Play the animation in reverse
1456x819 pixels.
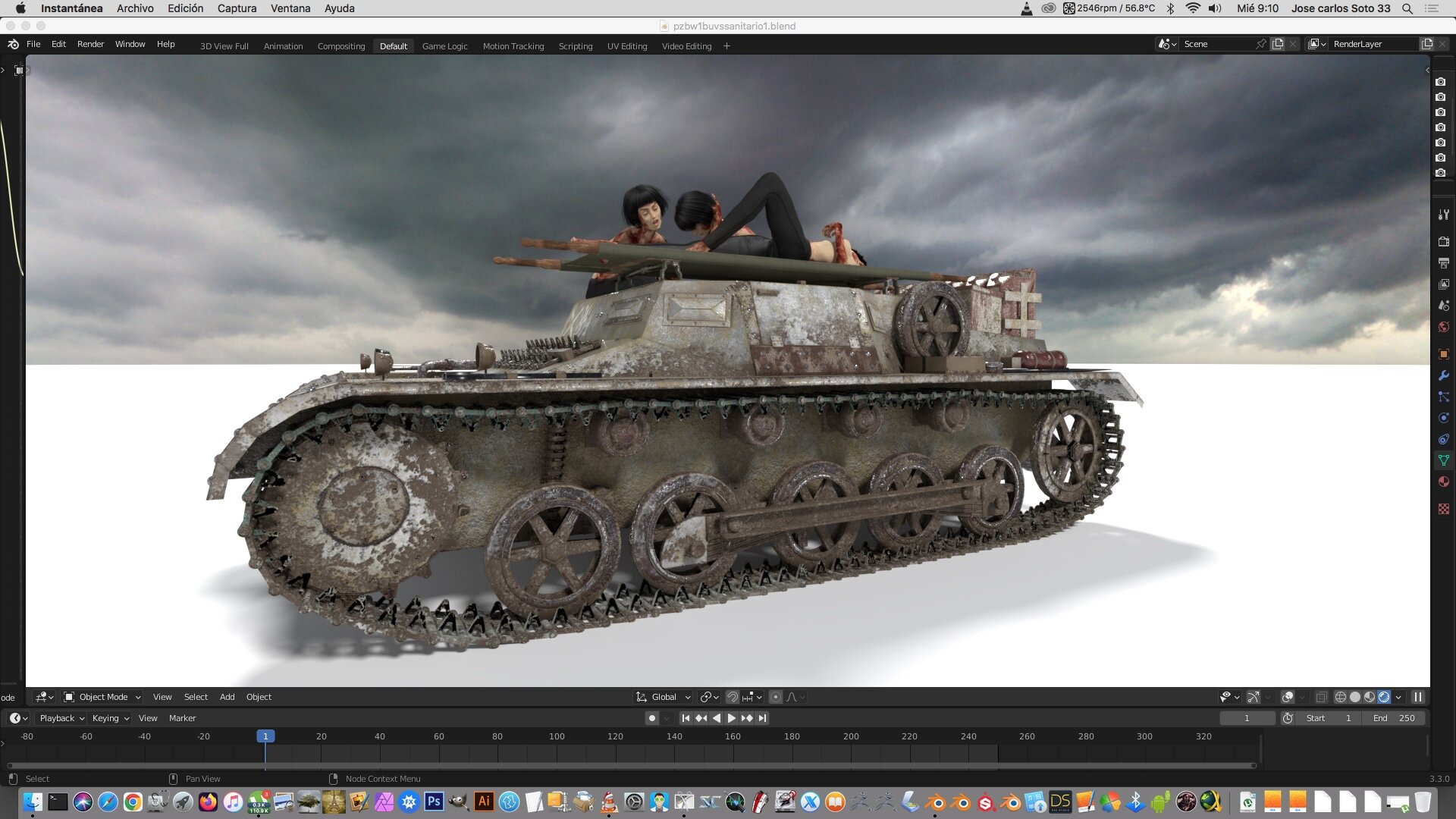717,718
